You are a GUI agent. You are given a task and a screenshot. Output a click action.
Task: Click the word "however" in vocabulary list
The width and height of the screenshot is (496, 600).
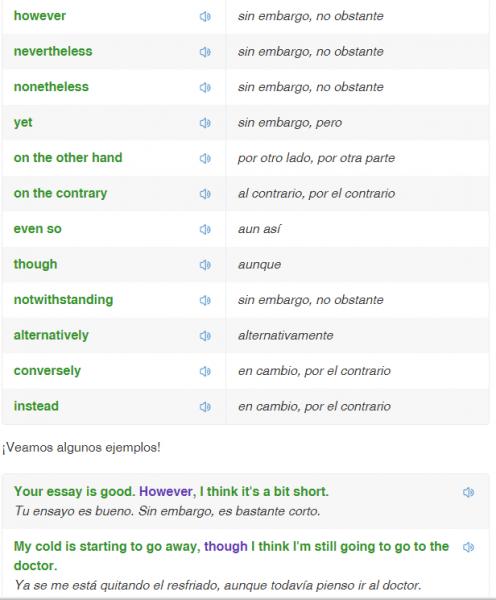(x=40, y=16)
